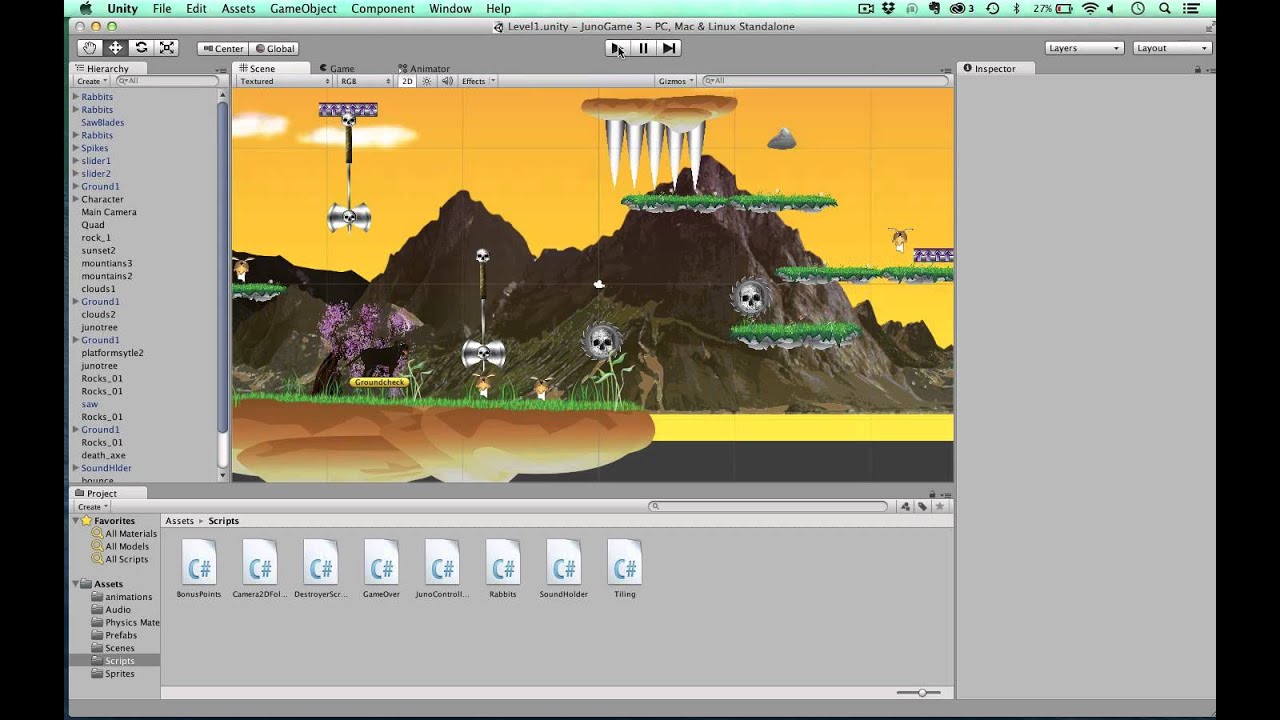The width and height of the screenshot is (1280, 720).
Task: Toggle Scene view lighting sun icon
Action: 426,81
